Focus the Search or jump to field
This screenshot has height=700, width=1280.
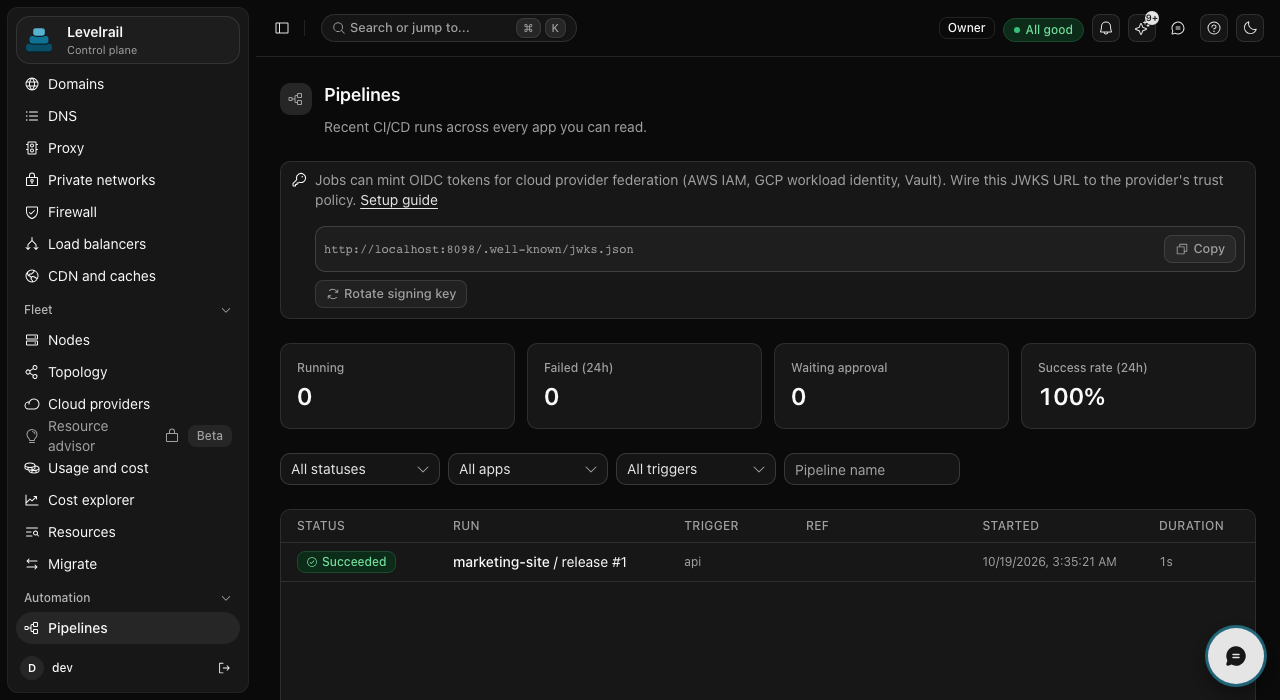[449, 28]
